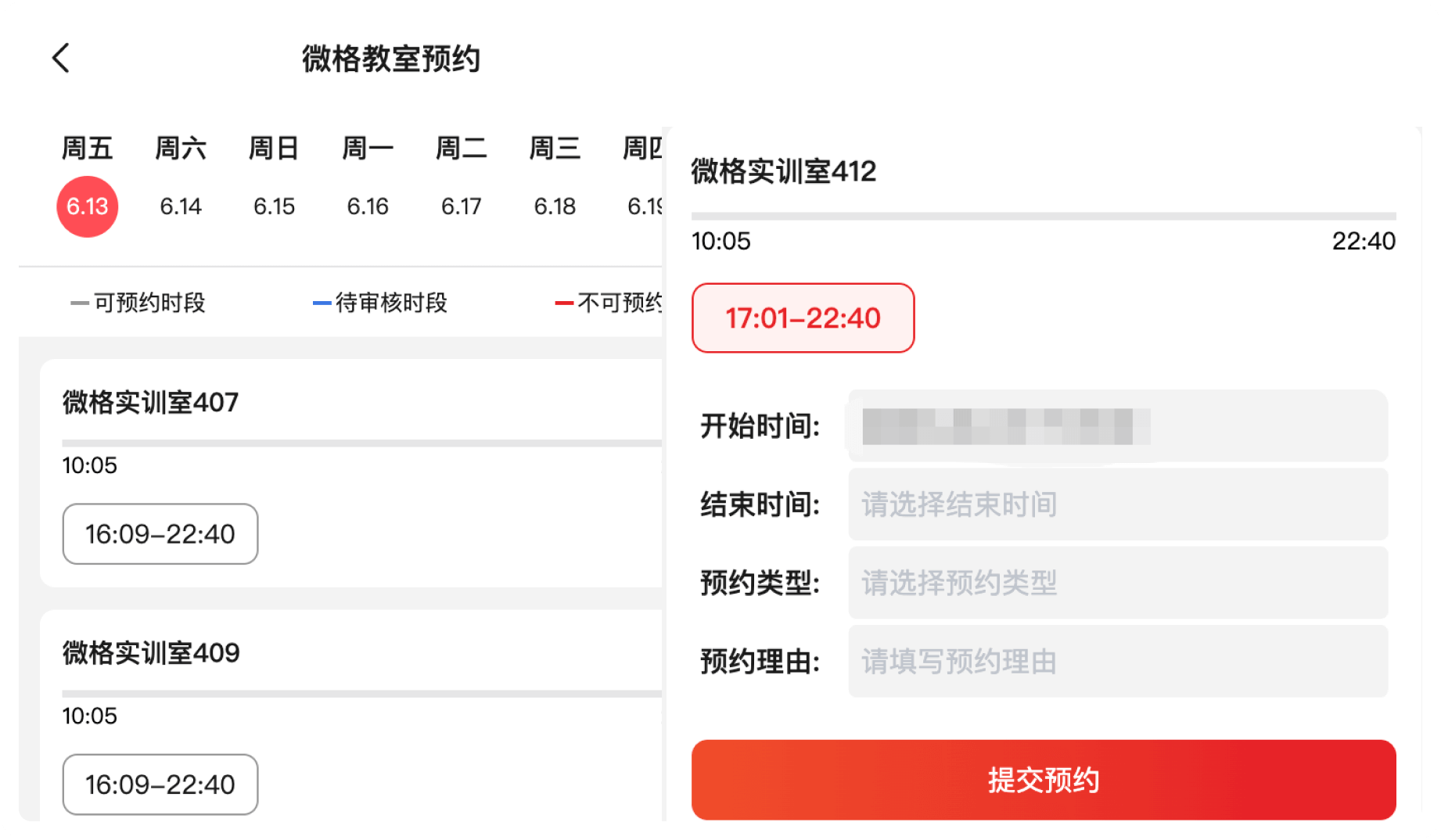Open the 预约类型 booking type selector
This screenshot has height=840, width=1441.
click(x=1117, y=583)
